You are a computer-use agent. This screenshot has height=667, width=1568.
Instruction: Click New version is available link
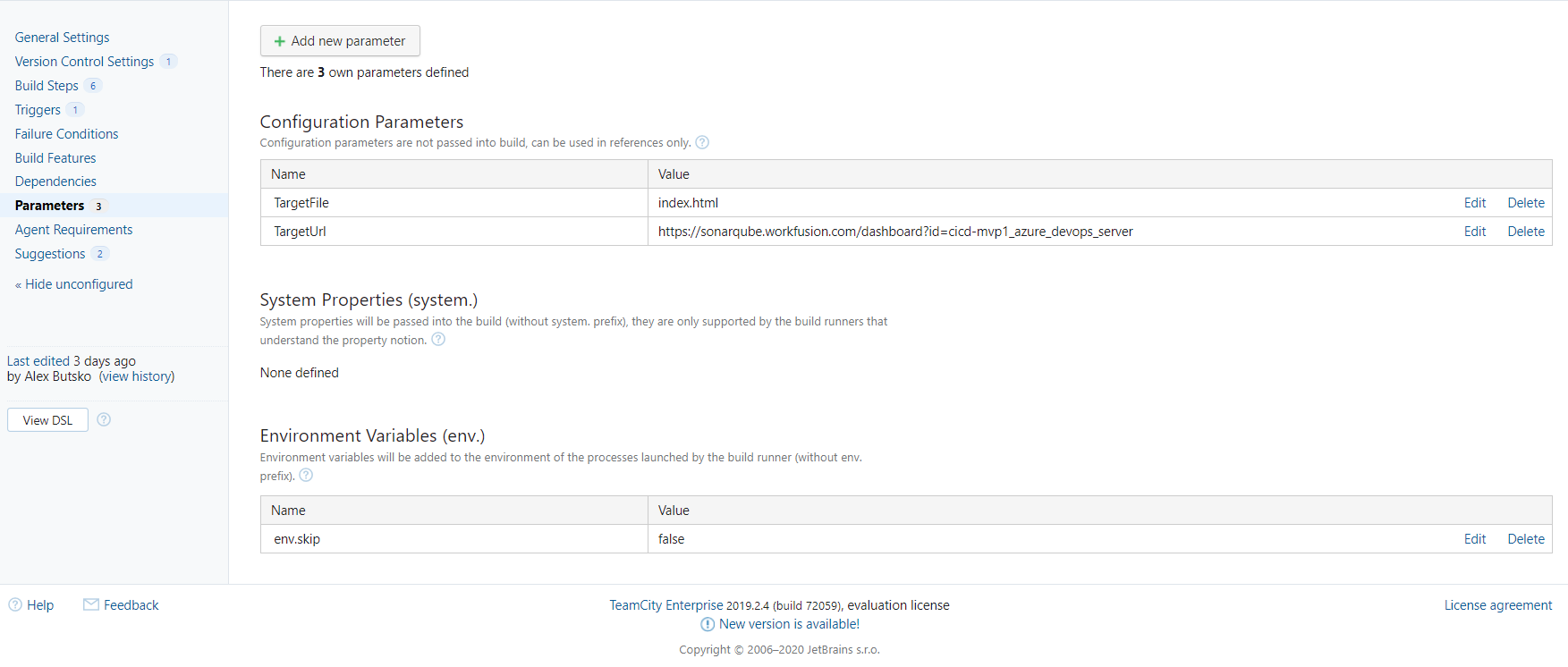click(x=789, y=624)
